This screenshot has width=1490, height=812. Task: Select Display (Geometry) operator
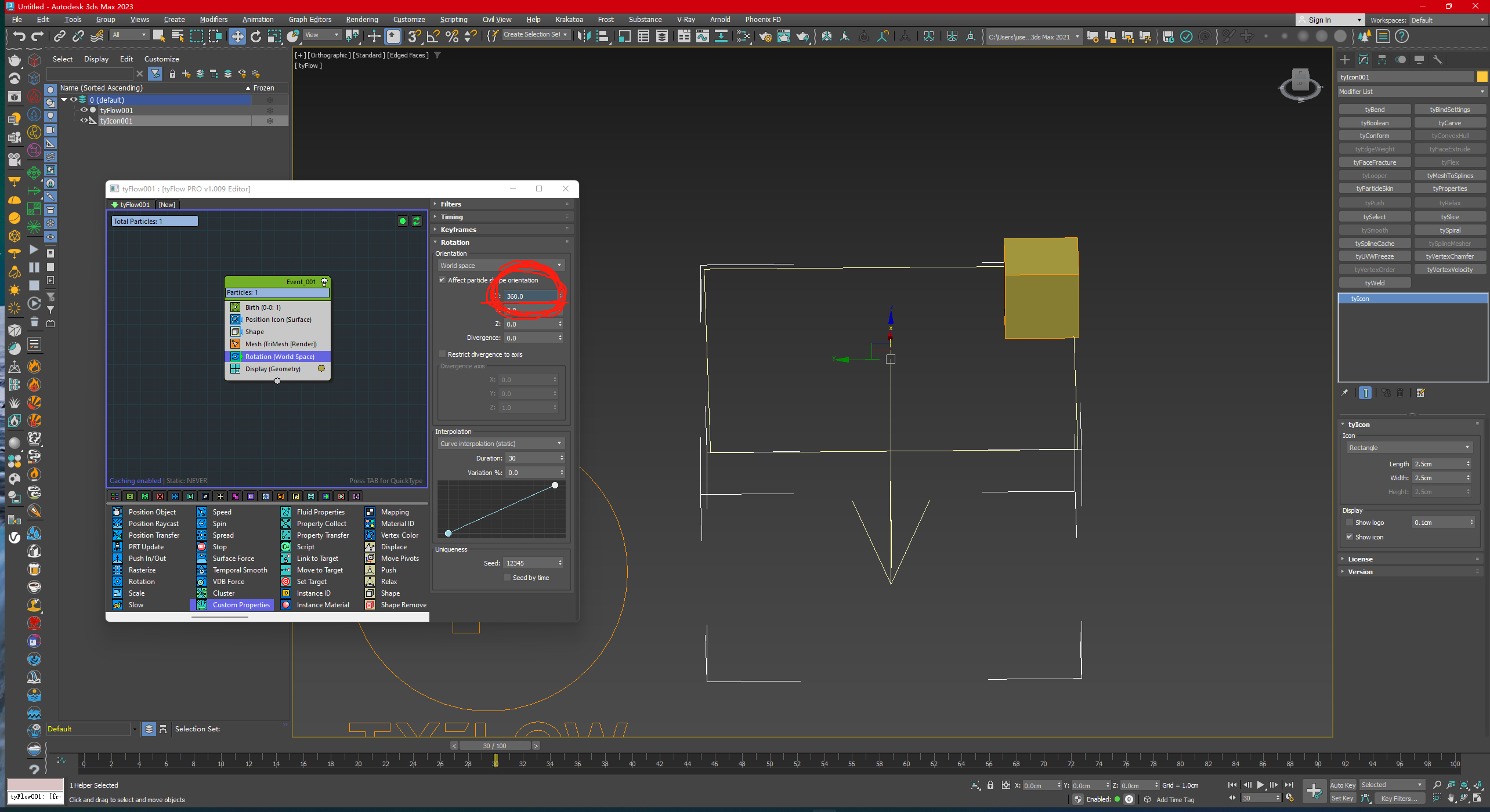point(277,369)
